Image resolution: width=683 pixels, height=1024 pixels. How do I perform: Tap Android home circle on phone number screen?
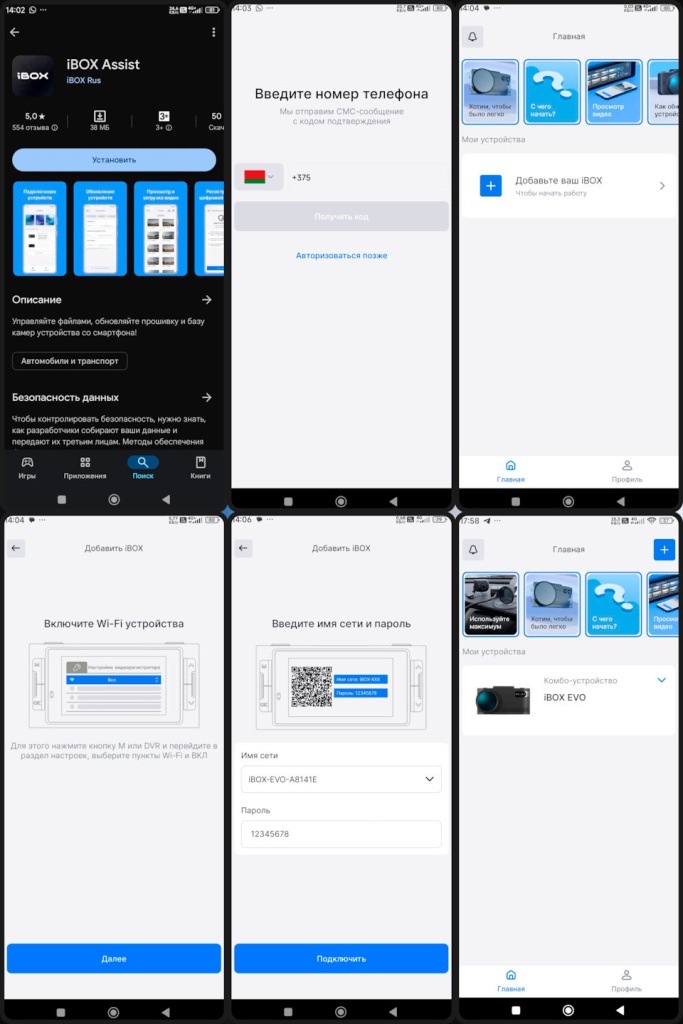[340, 502]
